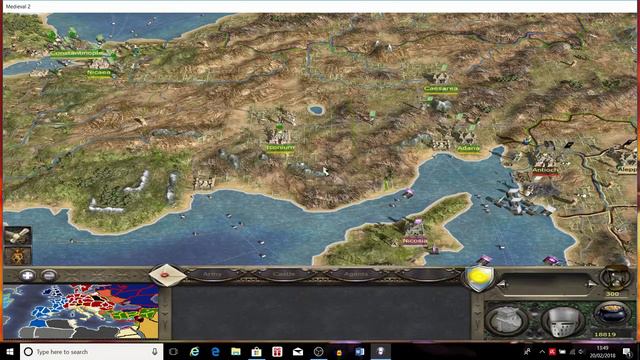Zoom out the minimap with the minus button

coord(49,276)
